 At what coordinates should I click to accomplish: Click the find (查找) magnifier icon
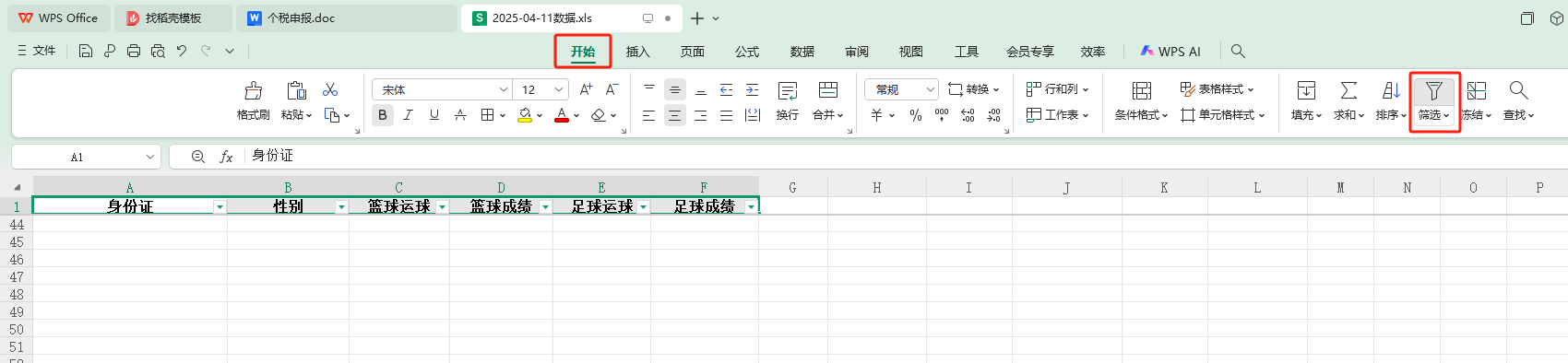1518,90
